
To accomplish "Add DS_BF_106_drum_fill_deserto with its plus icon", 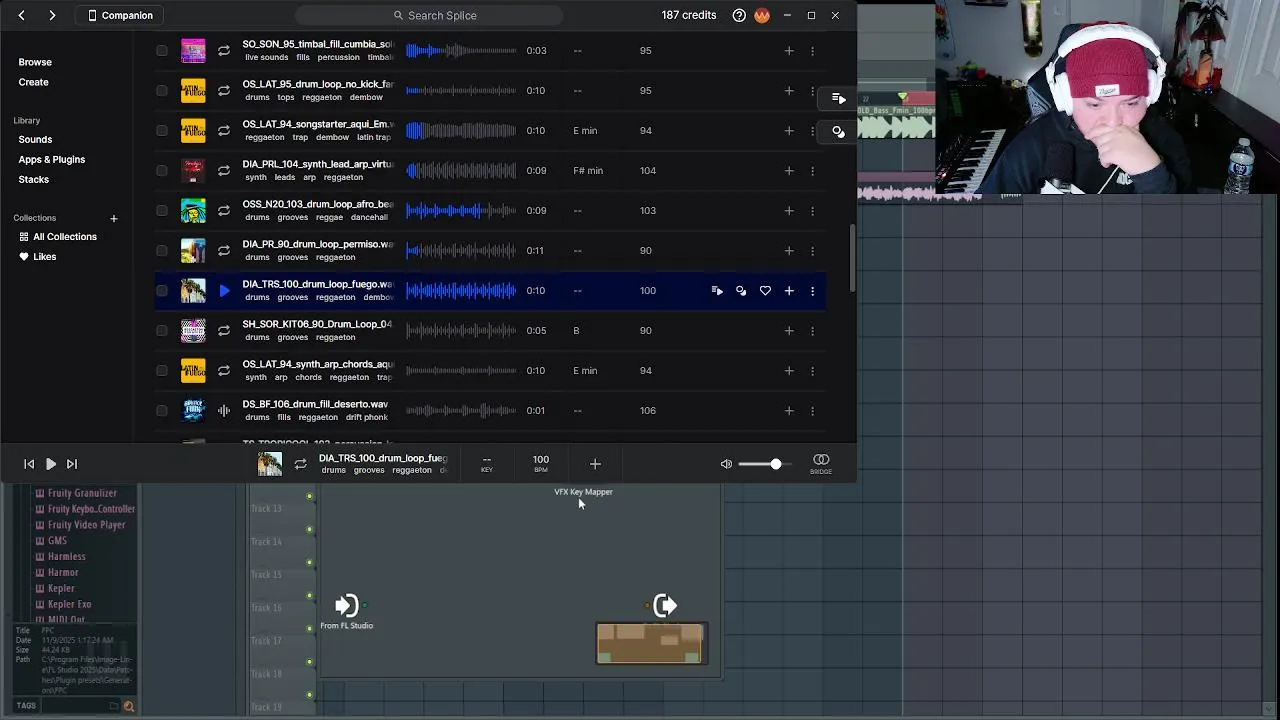I will pos(789,410).
